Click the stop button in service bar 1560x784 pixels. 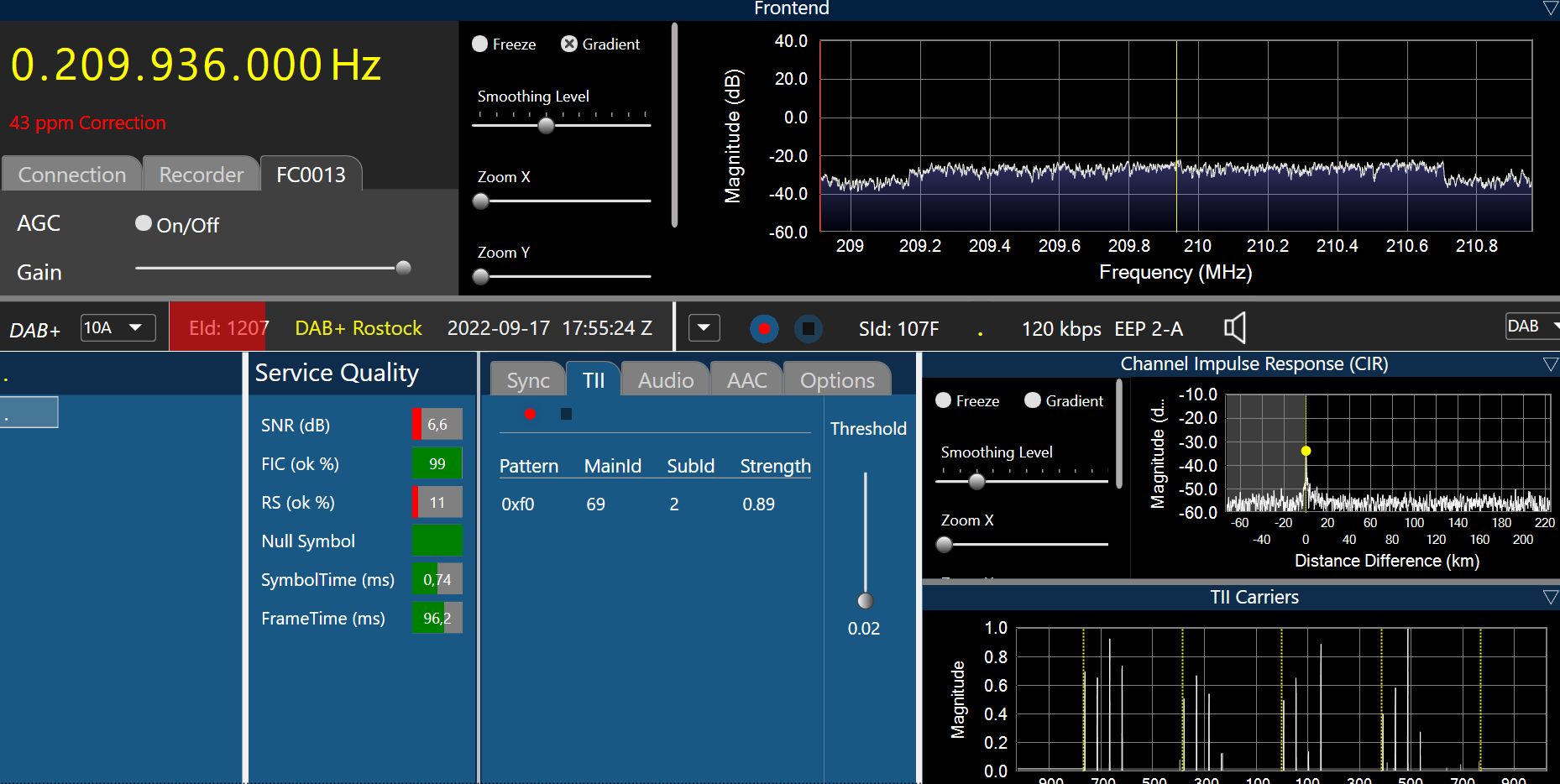(x=808, y=328)
